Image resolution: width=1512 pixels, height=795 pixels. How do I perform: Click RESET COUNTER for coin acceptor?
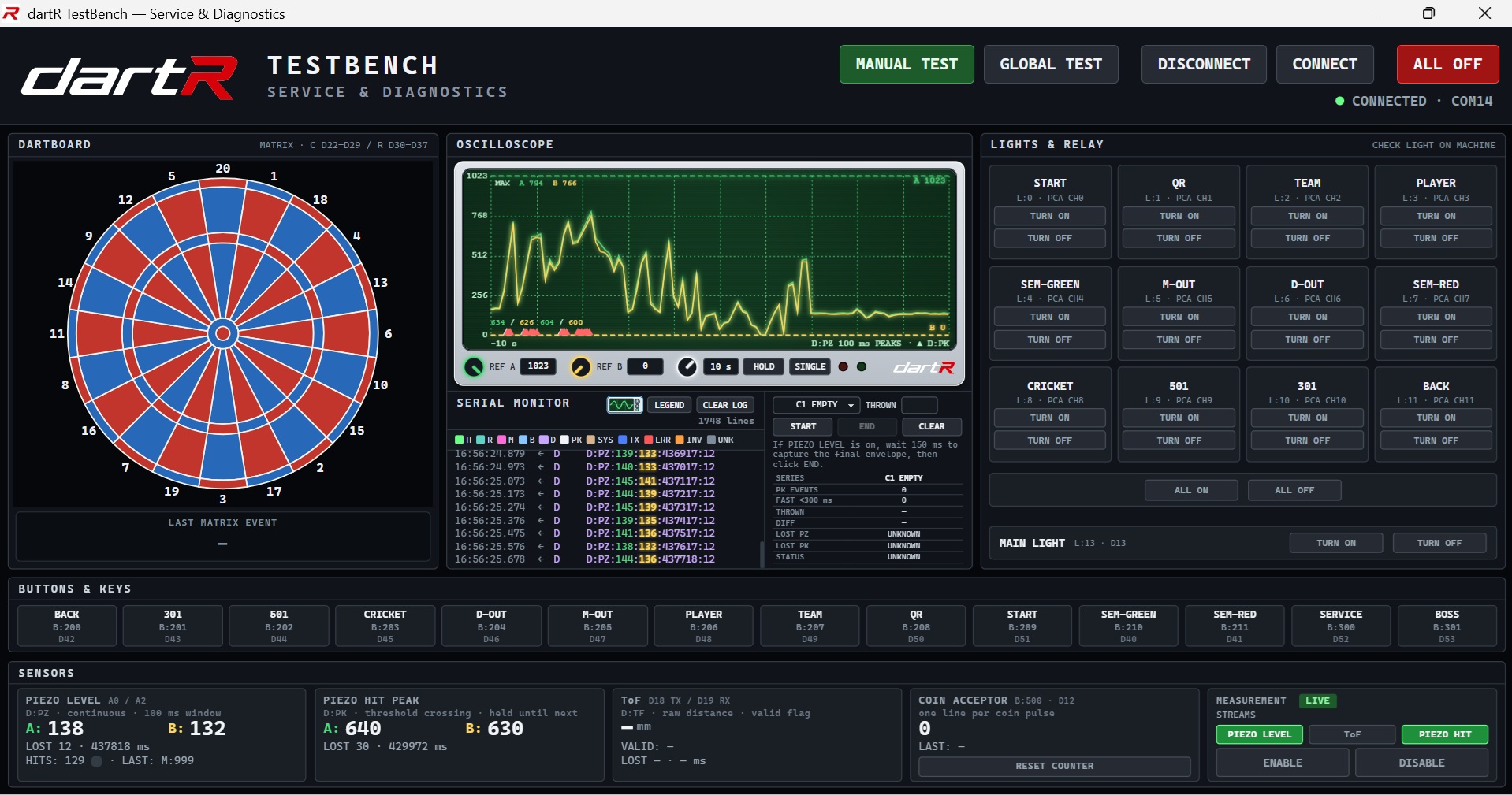1055,767
